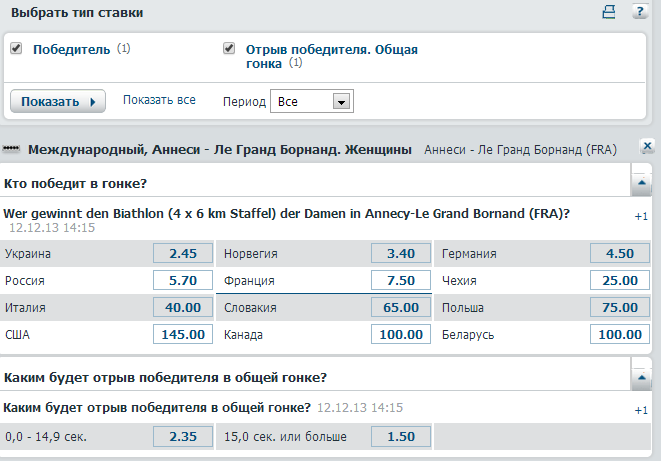Click Россия odds 5.70
This screenshot has height=461, width=661.
tap(182, 280)
